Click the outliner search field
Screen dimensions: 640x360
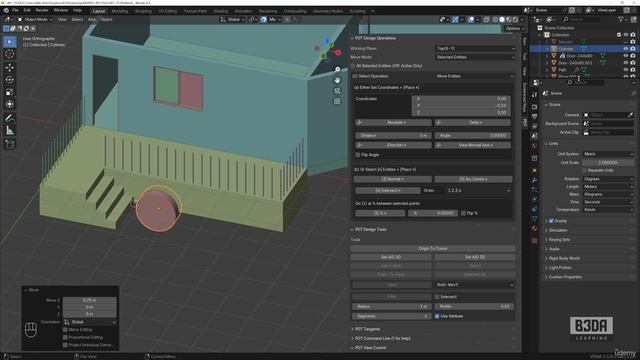tap(581, 19)
